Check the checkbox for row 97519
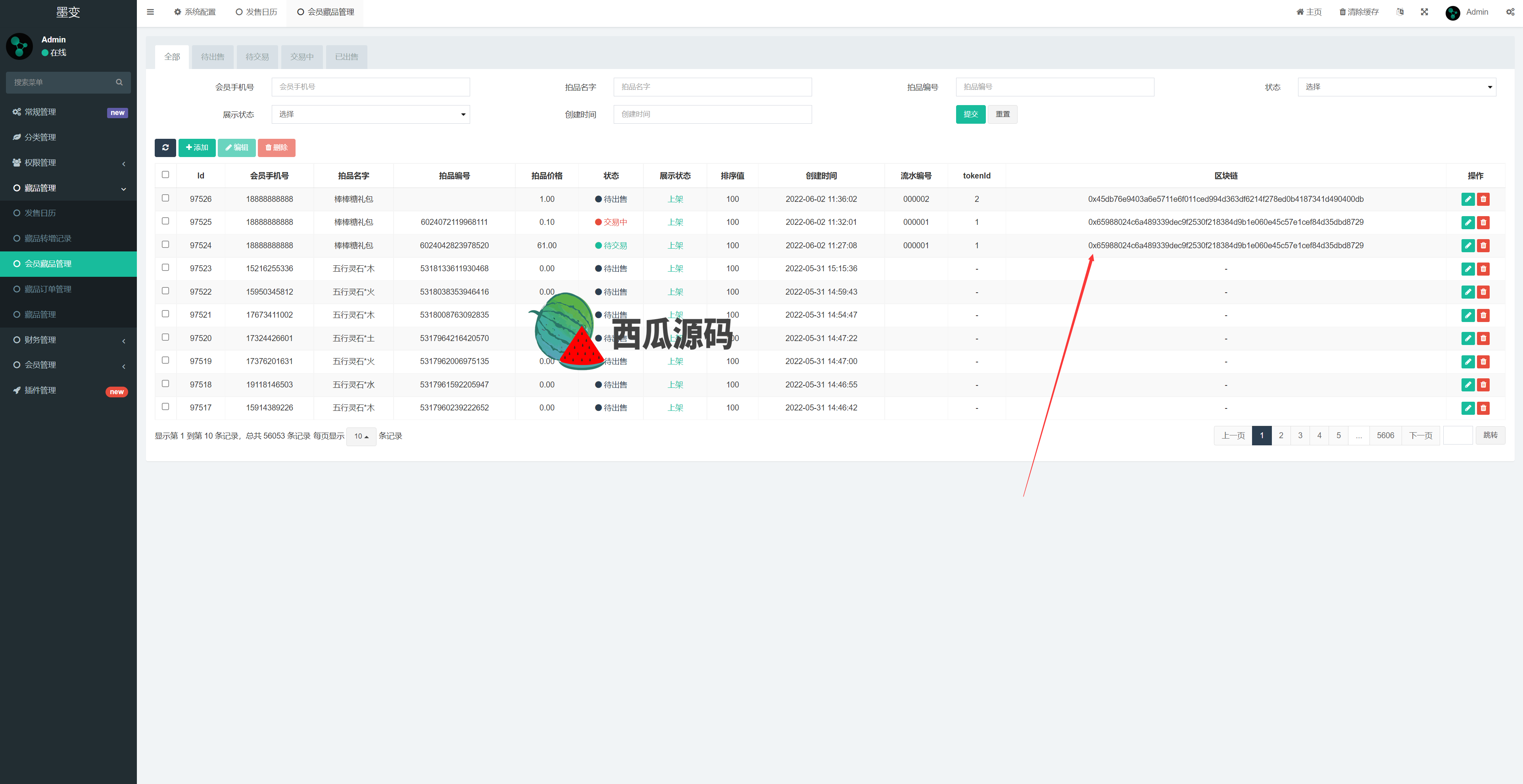 165,360
